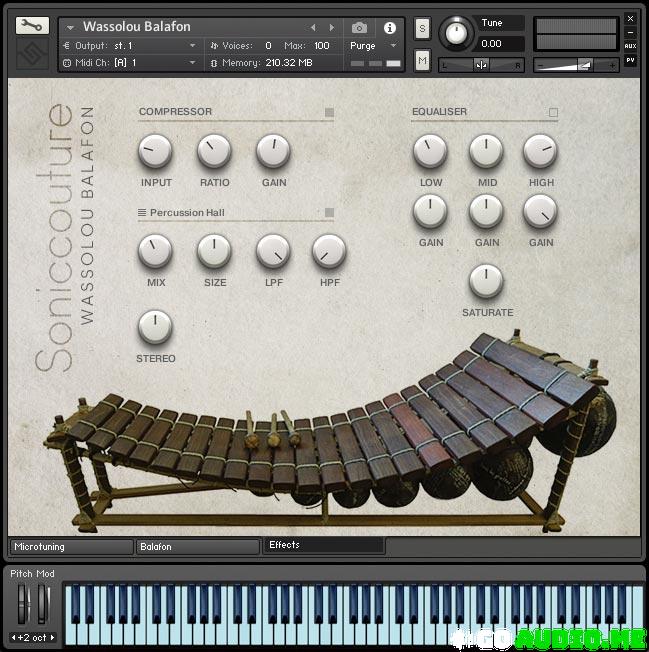Screen dimensions: 649x652
Task: Toggle the AUX sends button
Action: (630, 46)
